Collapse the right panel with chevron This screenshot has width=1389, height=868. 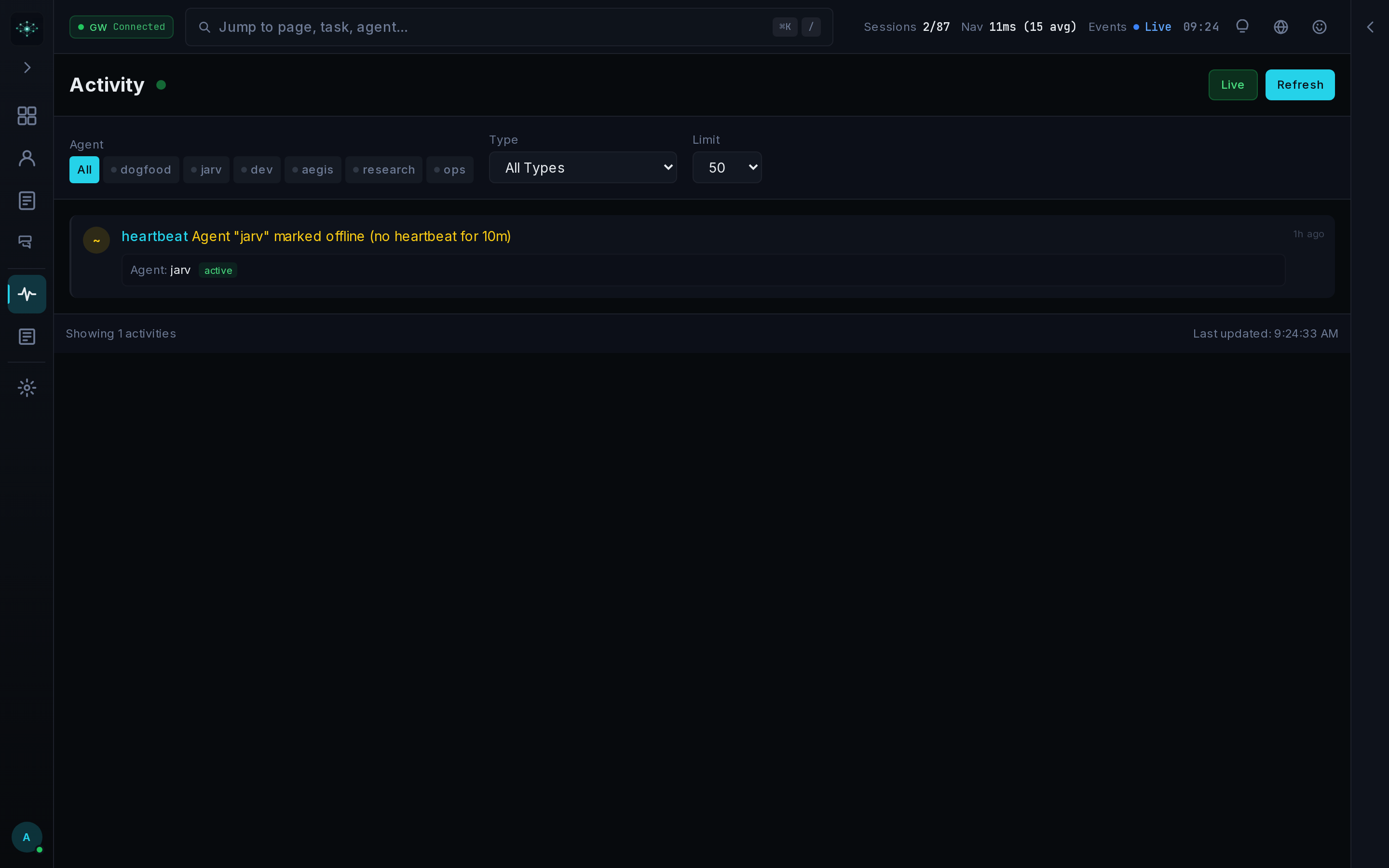click(1370, 27)
